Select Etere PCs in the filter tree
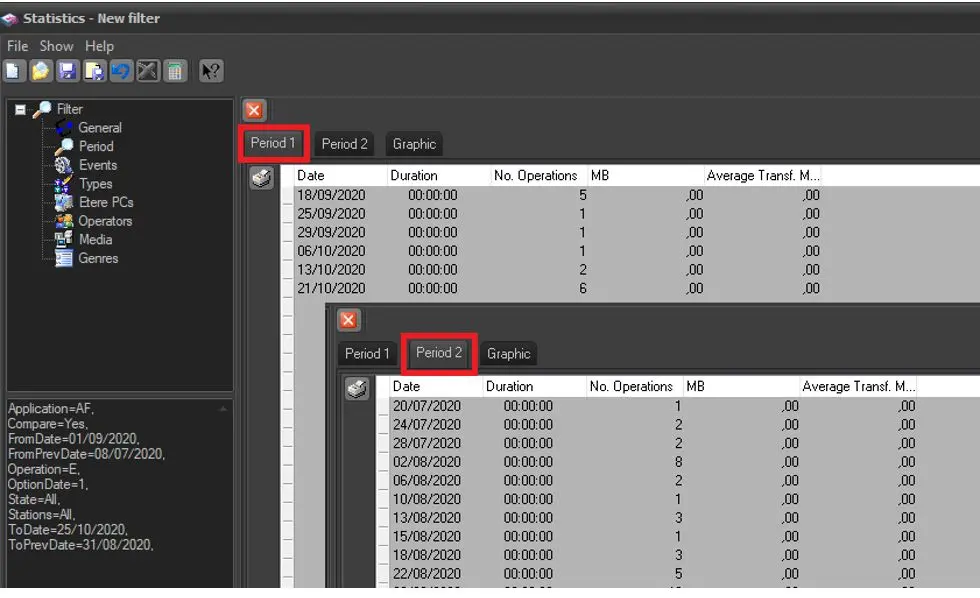The width and height of the screenshot is (980, 598). (x=106, y=202)
